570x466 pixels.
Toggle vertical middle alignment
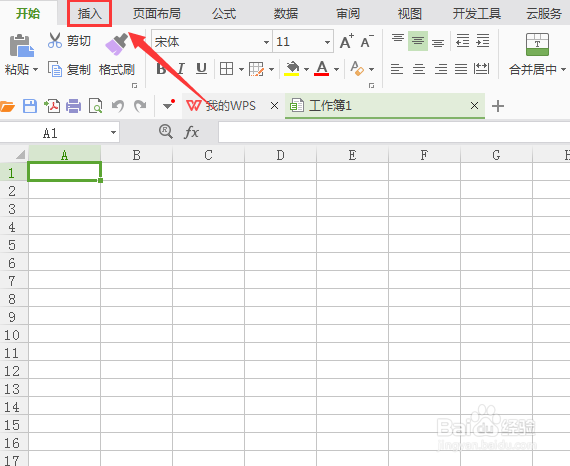418,41
